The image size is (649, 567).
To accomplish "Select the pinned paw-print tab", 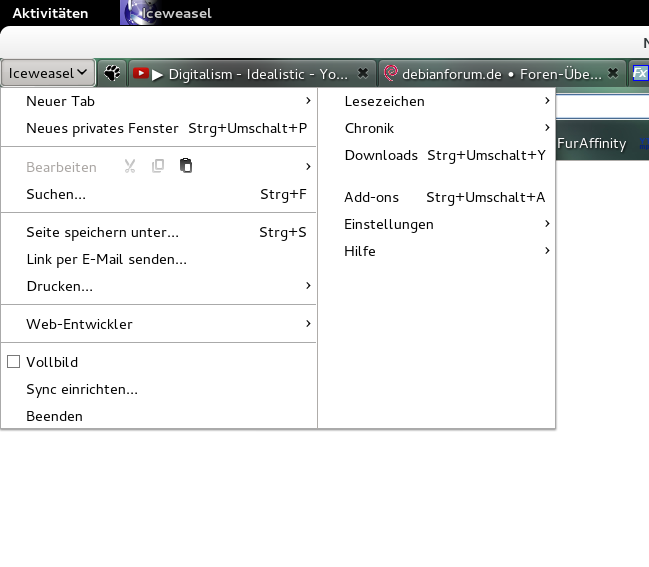I will (x=112, y=73).
